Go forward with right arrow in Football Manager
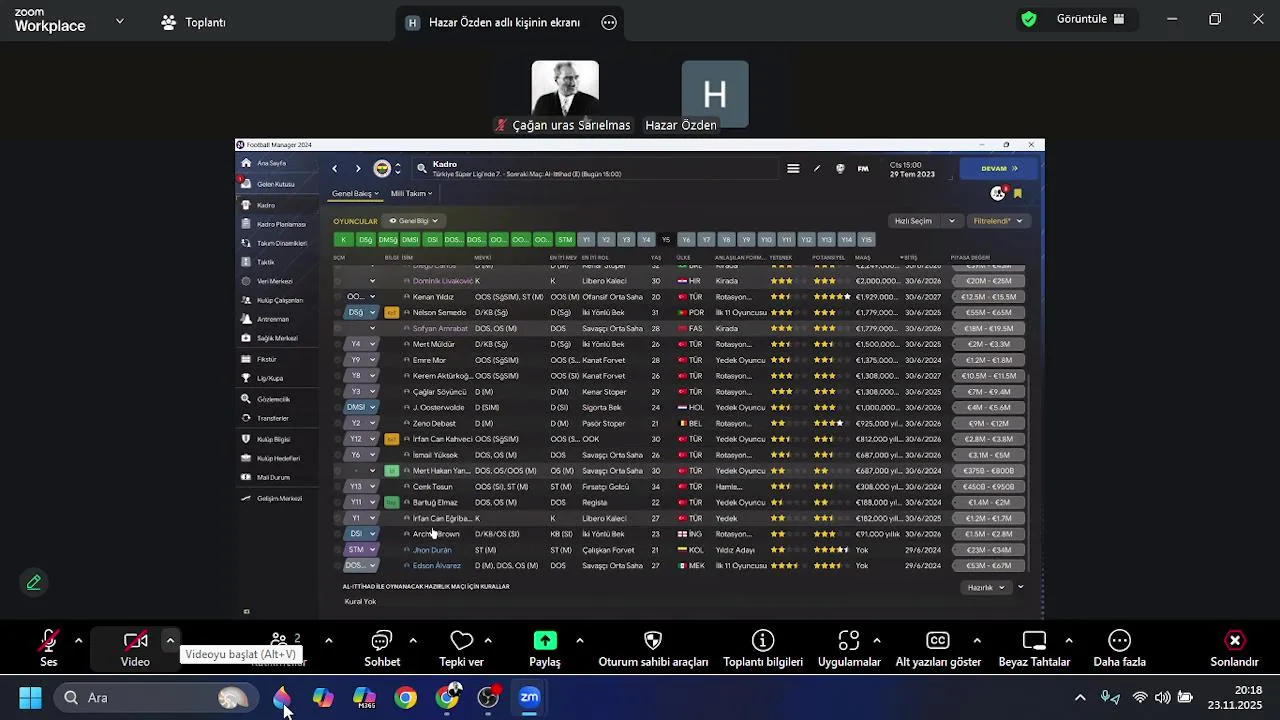 (358, 169)
